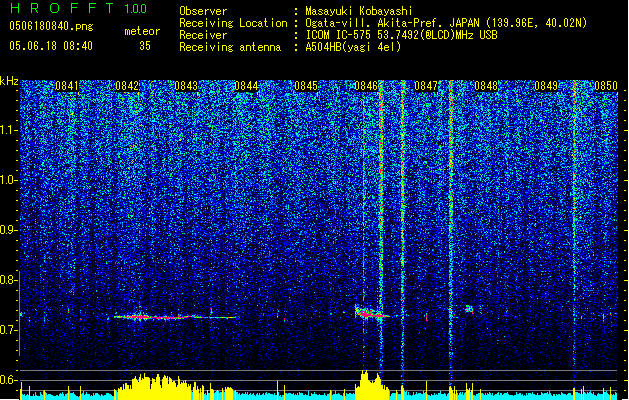629x400 pixels.
Task: Click the "Receiver" field label
Action: (x=203, y=35)
